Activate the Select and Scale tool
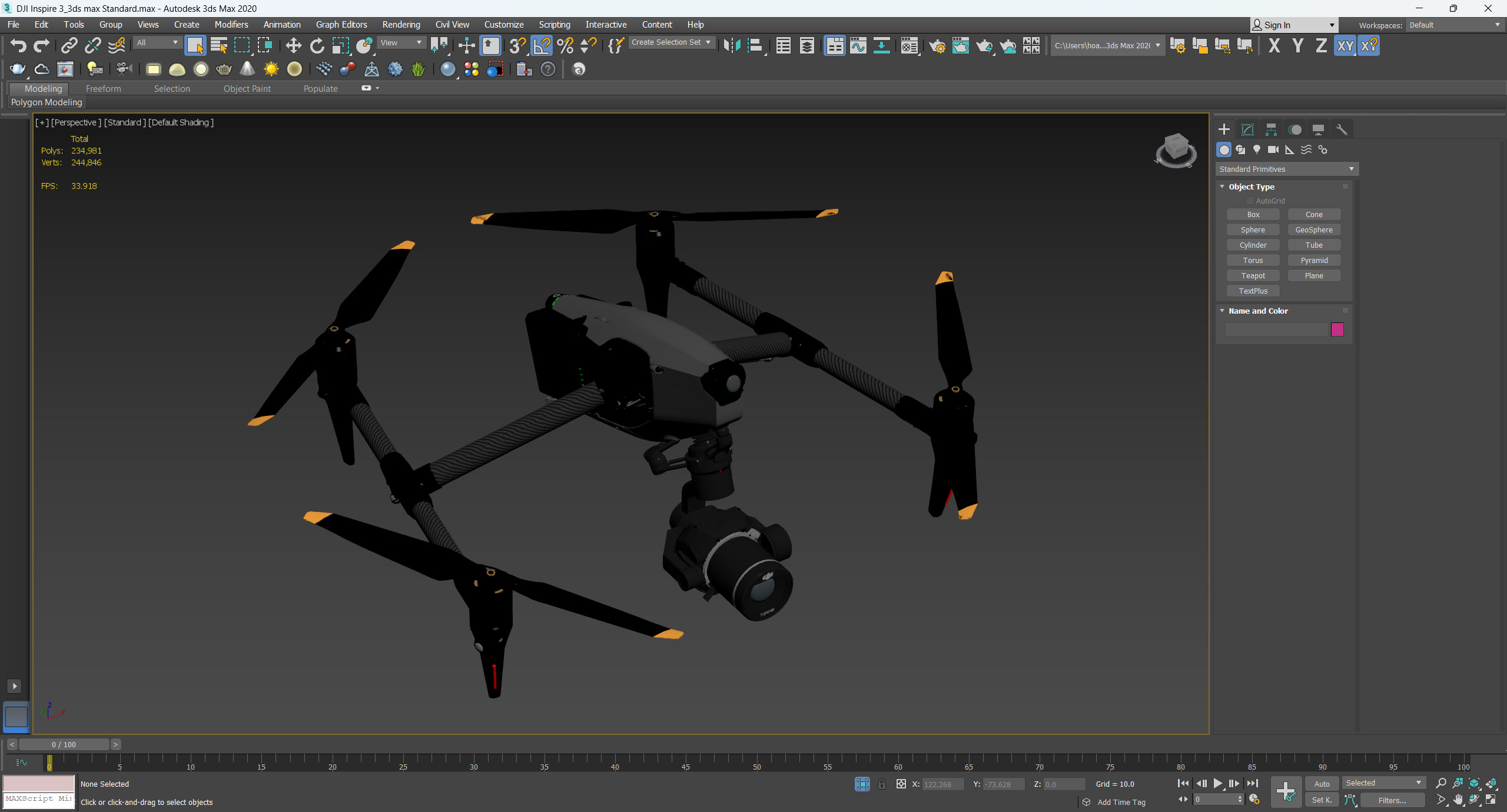1507x812 pixels. (x=340, y=45)
